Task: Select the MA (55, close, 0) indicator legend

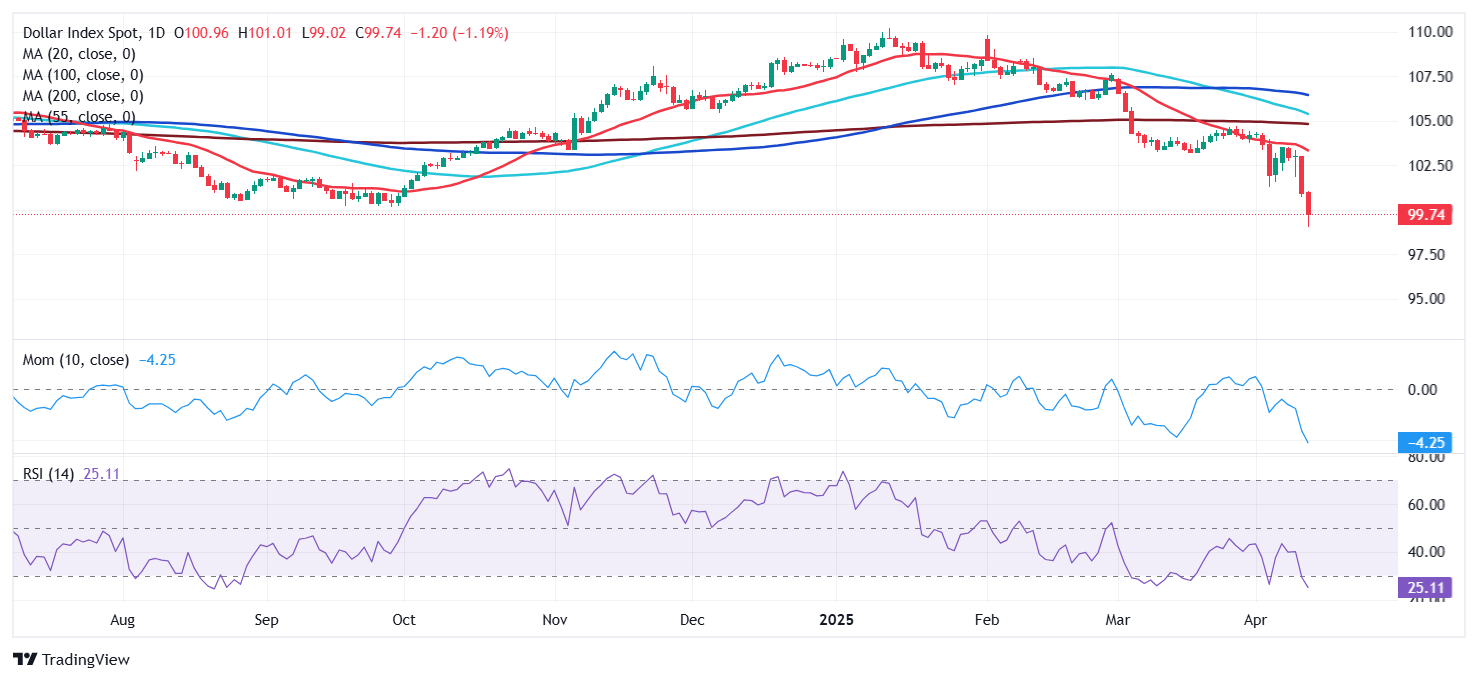Action: (79, 116)
